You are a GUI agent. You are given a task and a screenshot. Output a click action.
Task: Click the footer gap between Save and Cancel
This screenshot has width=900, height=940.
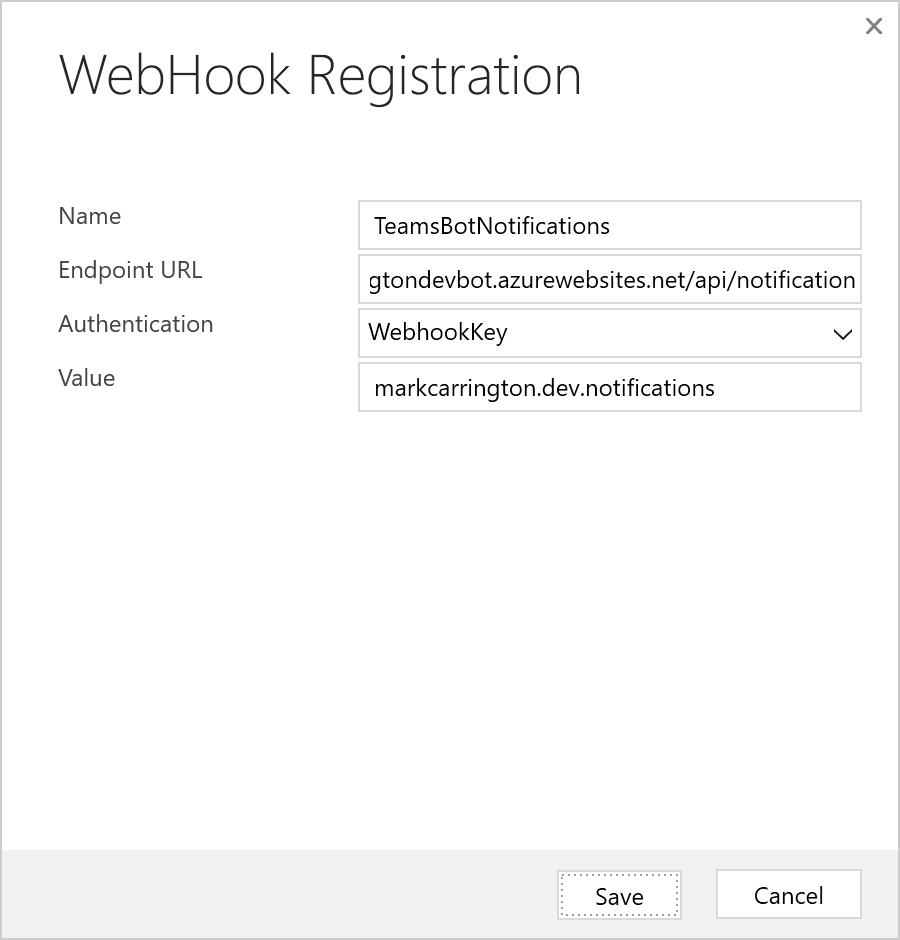tap(699, 895)
